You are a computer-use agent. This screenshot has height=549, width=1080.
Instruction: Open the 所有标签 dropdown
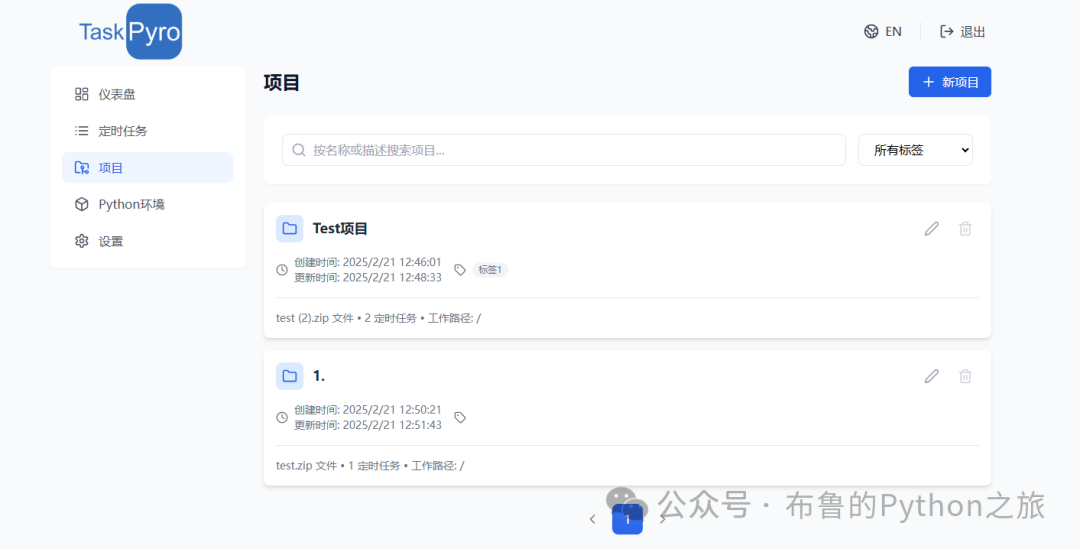(915, 150)
